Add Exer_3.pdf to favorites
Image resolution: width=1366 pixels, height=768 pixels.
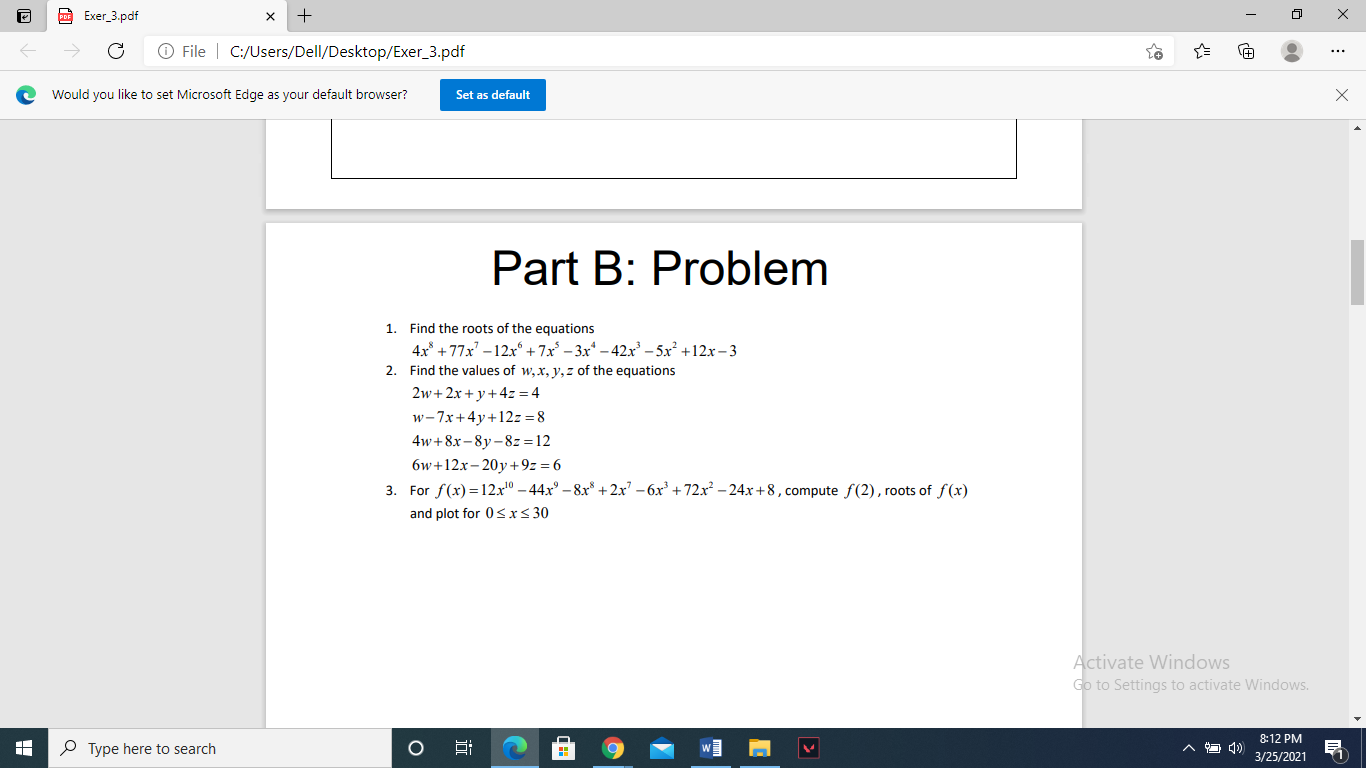coord(1155,51)
